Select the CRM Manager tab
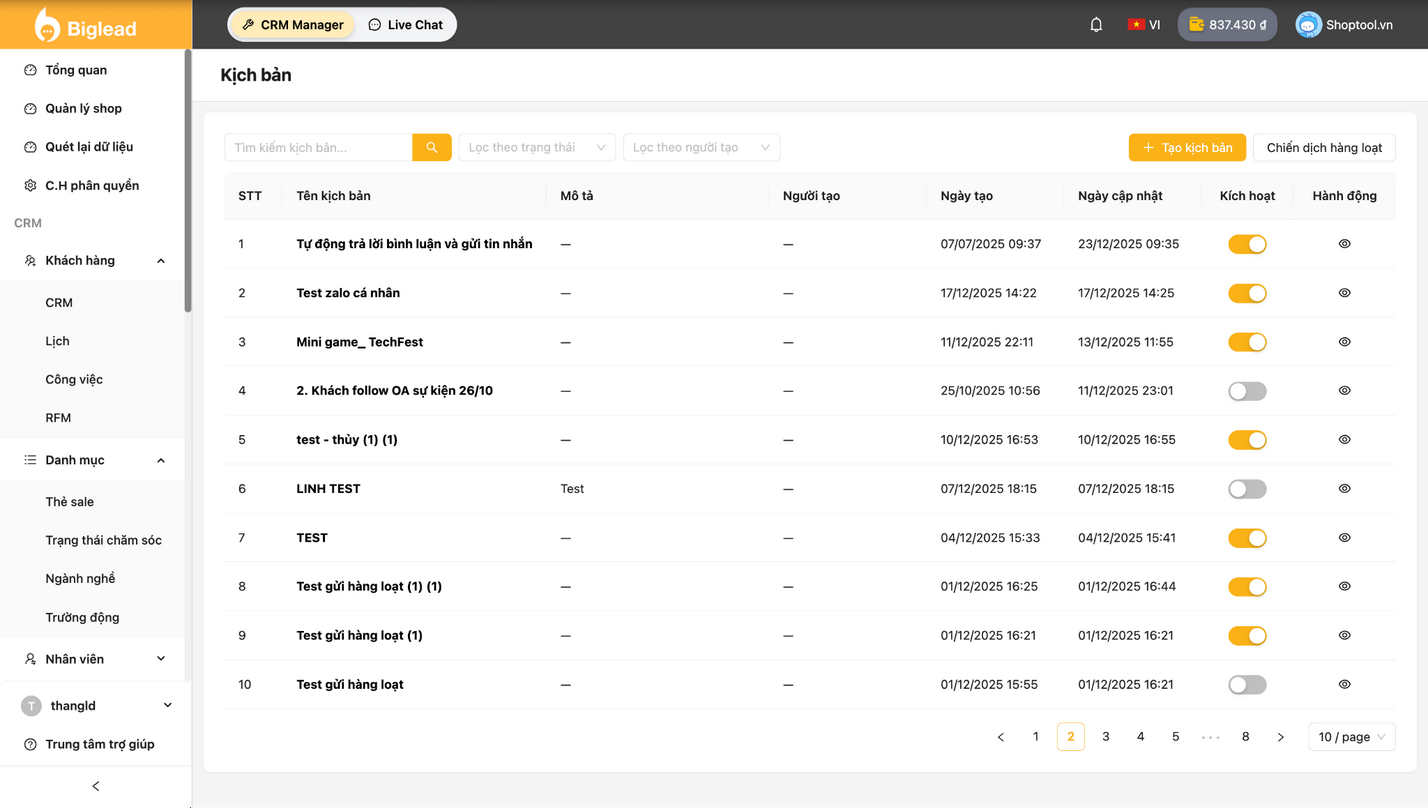The width and height of the screenshot is (1428, 808). coord(292,24)
